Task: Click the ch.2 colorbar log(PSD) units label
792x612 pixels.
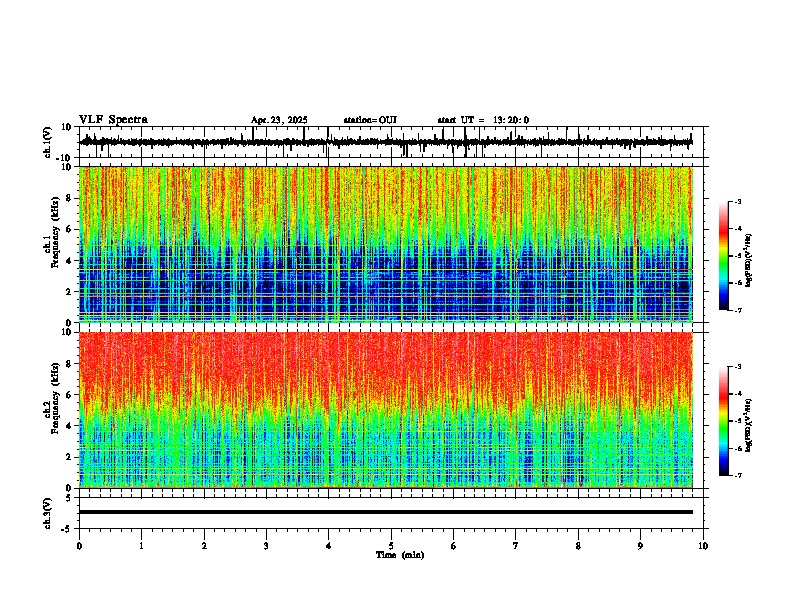Action: coord(749,425)
